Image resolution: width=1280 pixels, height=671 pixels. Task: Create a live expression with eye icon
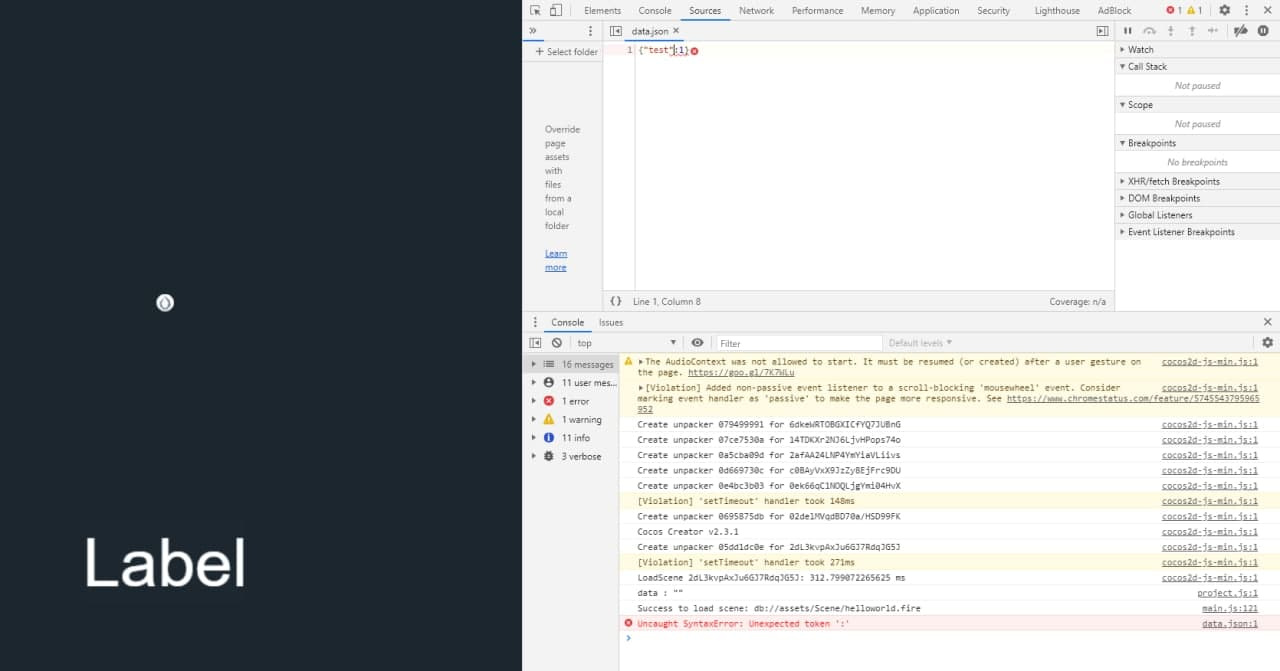[x=697, y=343]
